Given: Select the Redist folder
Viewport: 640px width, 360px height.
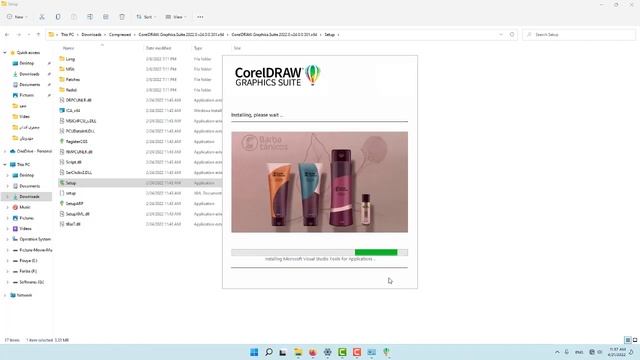Looking at the screenshot, I should point(71,90).
